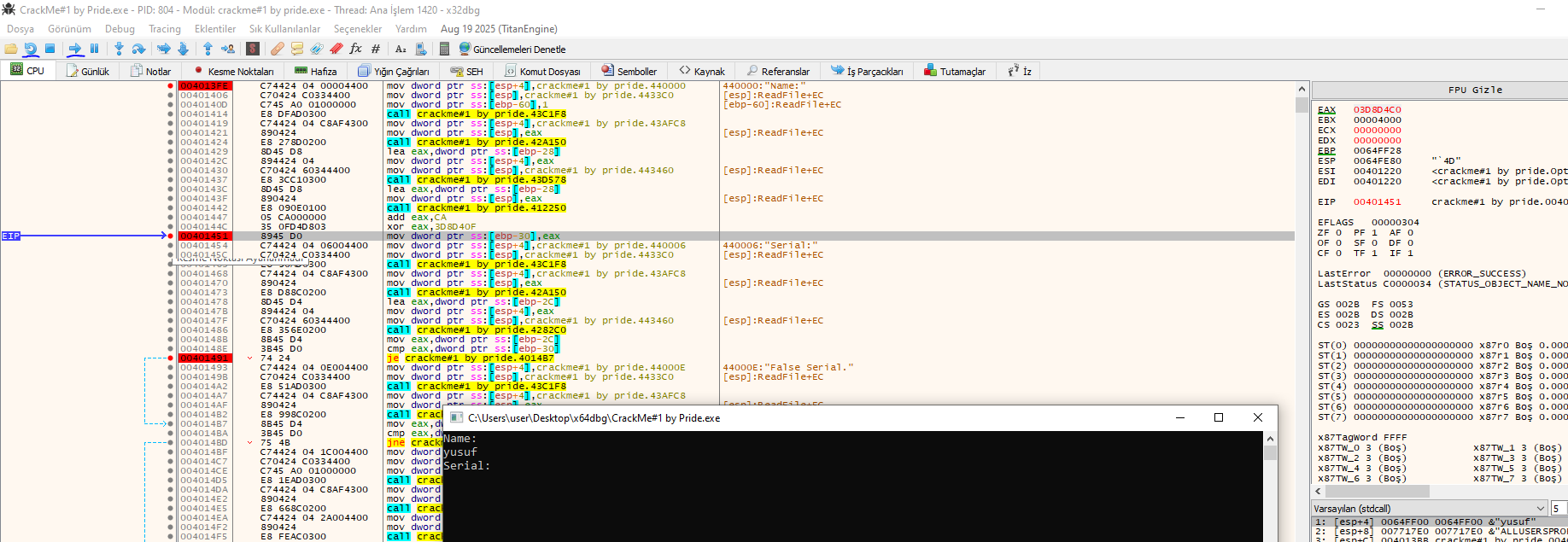The height and width of the screenshot is (542, 1568).
Task: Click the argument count stepper showing 5
Action: pos(1559,508)
